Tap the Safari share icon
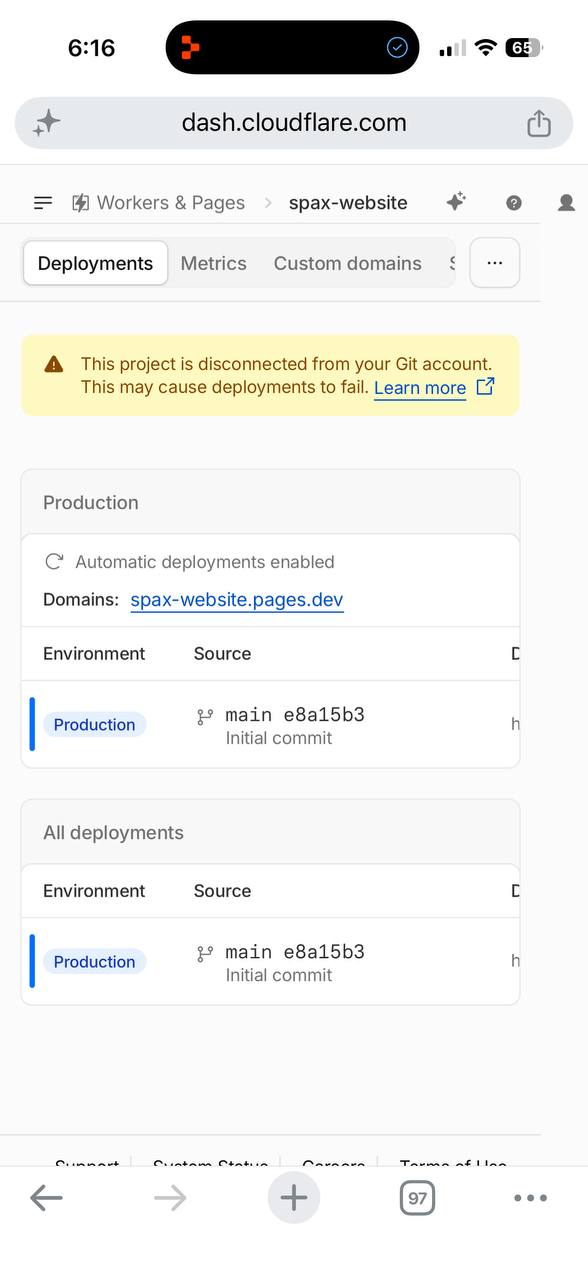 (539, 123)
